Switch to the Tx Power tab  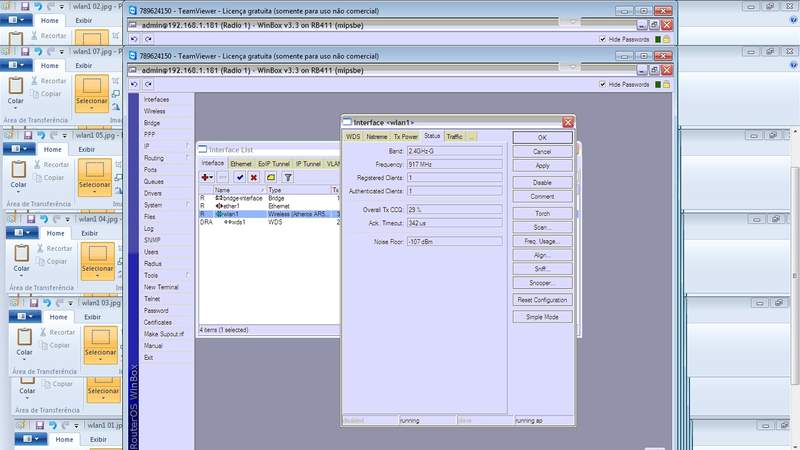(405, 137)
